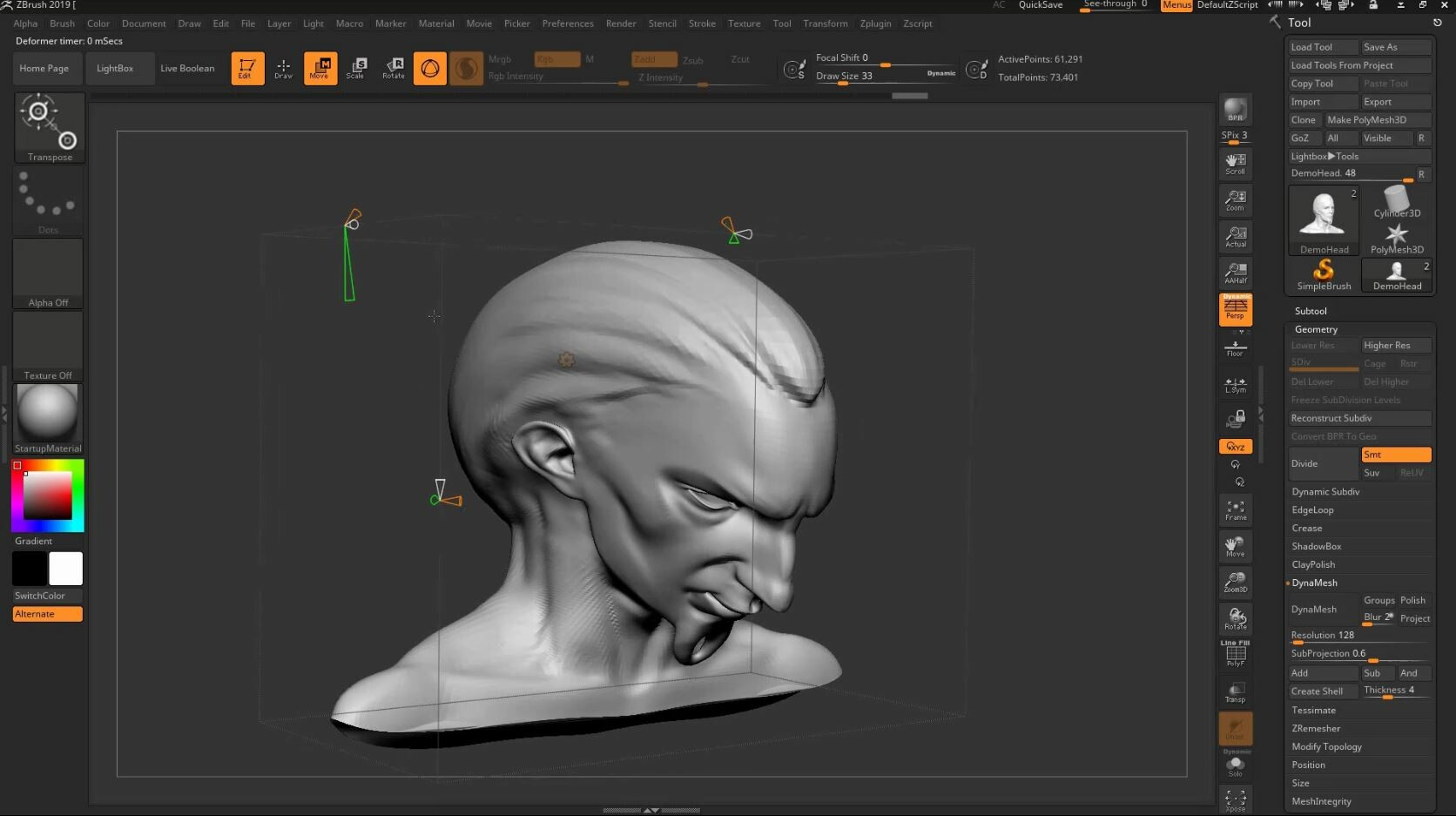This screenshot has width=1456, height=816.
Task: Toggle Persp perspective mode
Action: point(1235,309)
